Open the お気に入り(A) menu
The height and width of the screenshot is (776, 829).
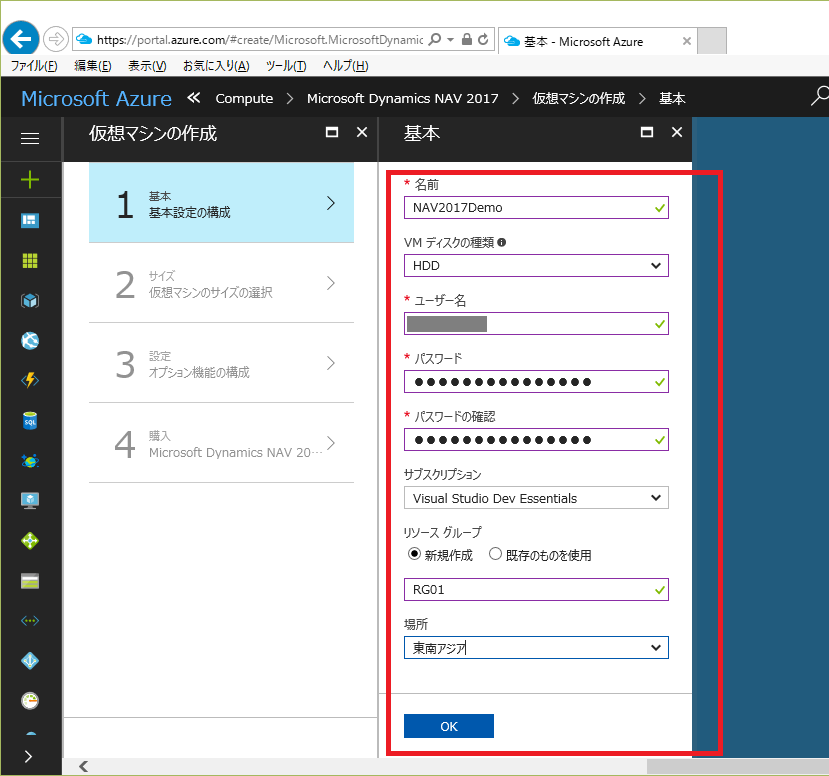tap(216, 66)
